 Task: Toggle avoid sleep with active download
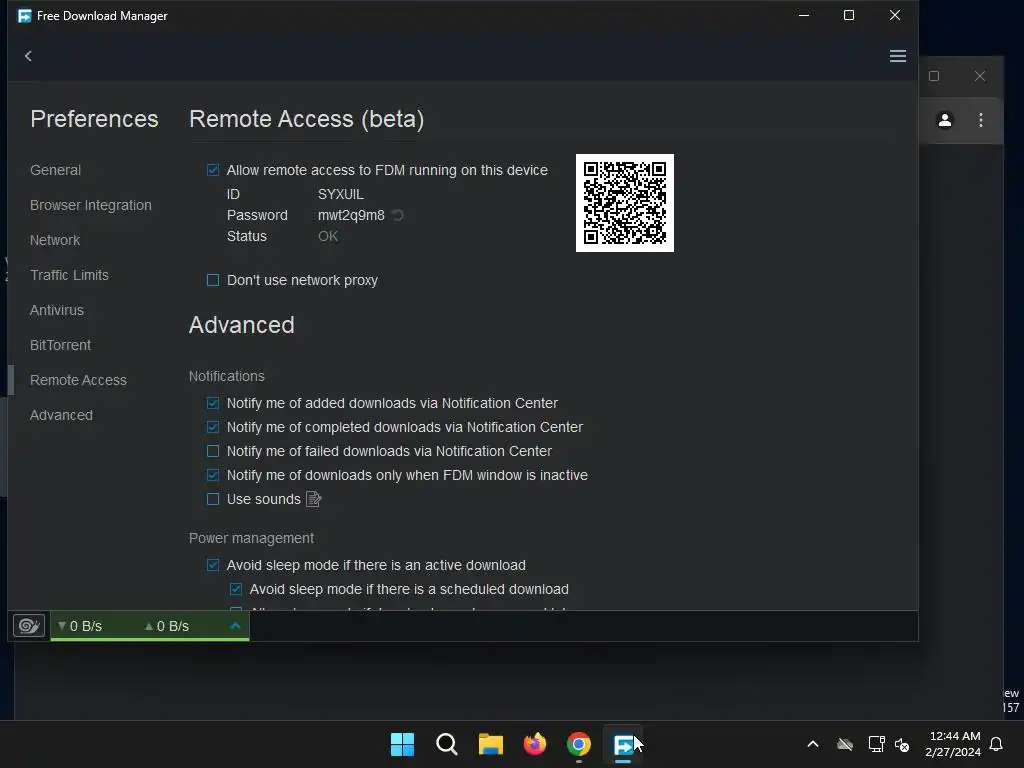[213, 565]
